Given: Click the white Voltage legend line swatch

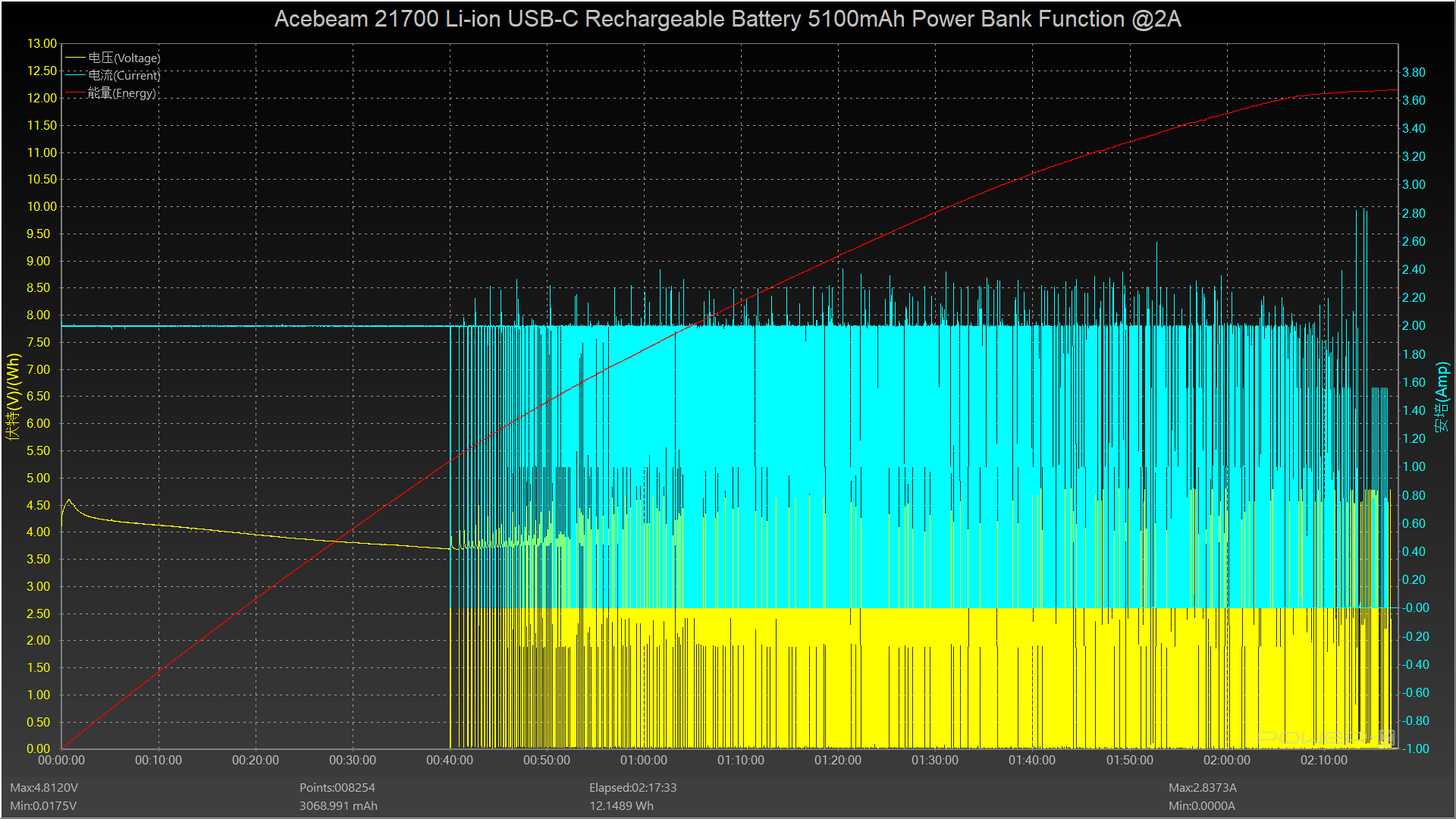Looking at the screenshot, I should [x=75, y=58].
